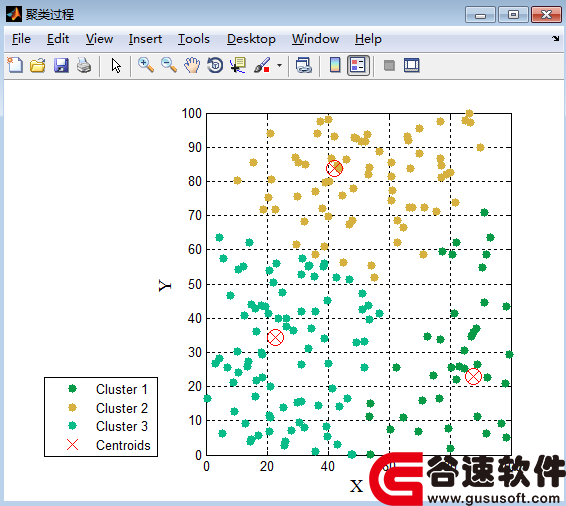Select the Cluster 1 legend entry
Screen dimensions: 566x506
122,389
